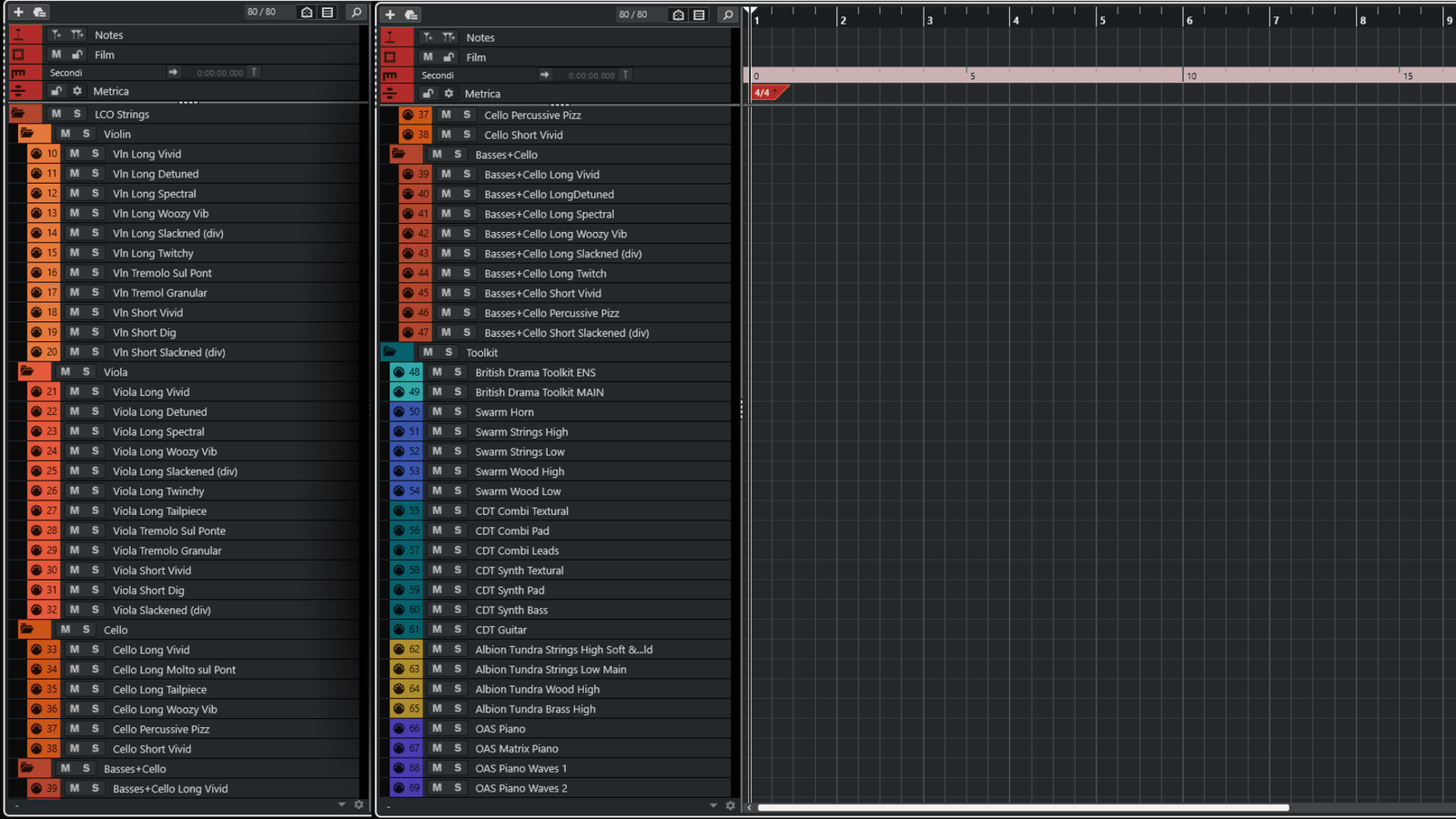Collapse Basses+Cello folder in left list
Screen dimensions: 1456x819
[27, 769]
